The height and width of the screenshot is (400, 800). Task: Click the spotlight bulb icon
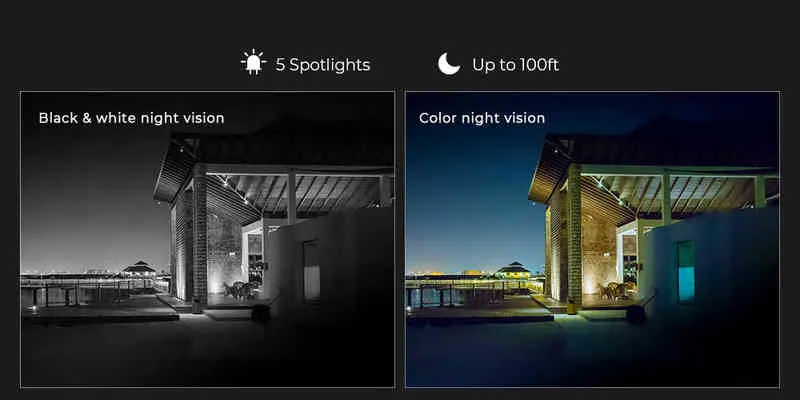point(254,63)
